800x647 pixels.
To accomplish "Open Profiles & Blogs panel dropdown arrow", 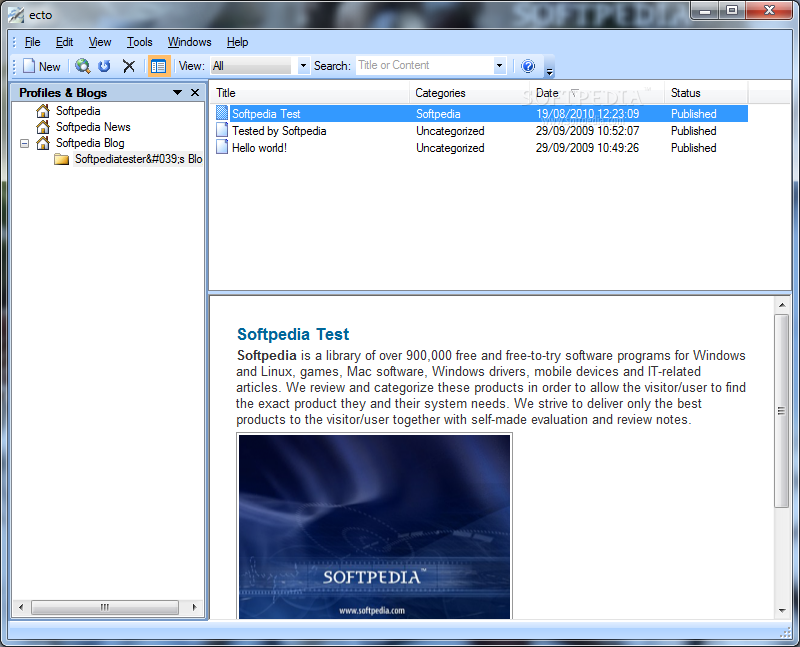I will (177, 92).
